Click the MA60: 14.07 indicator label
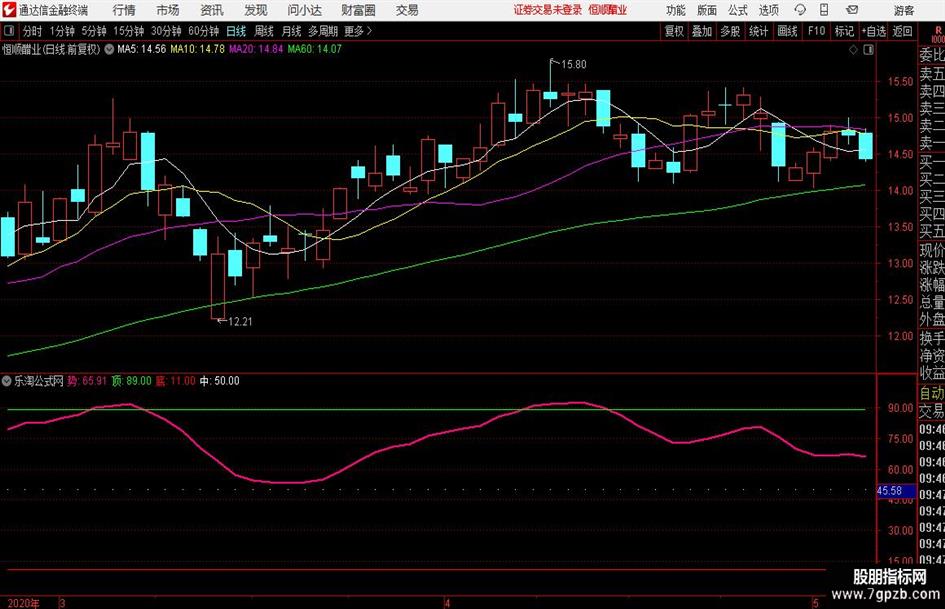The width and height of the screenshot is (945, 609). 314,49
